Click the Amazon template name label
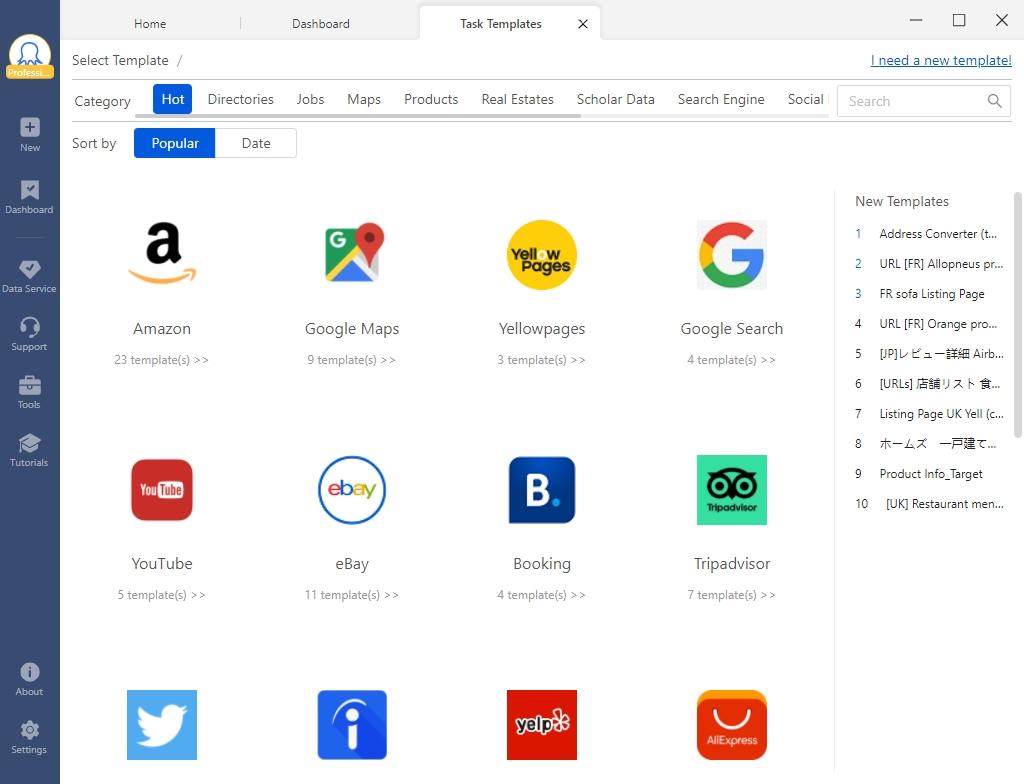The width and height of the screenshot is (1024, 784). tap(162, 329)
